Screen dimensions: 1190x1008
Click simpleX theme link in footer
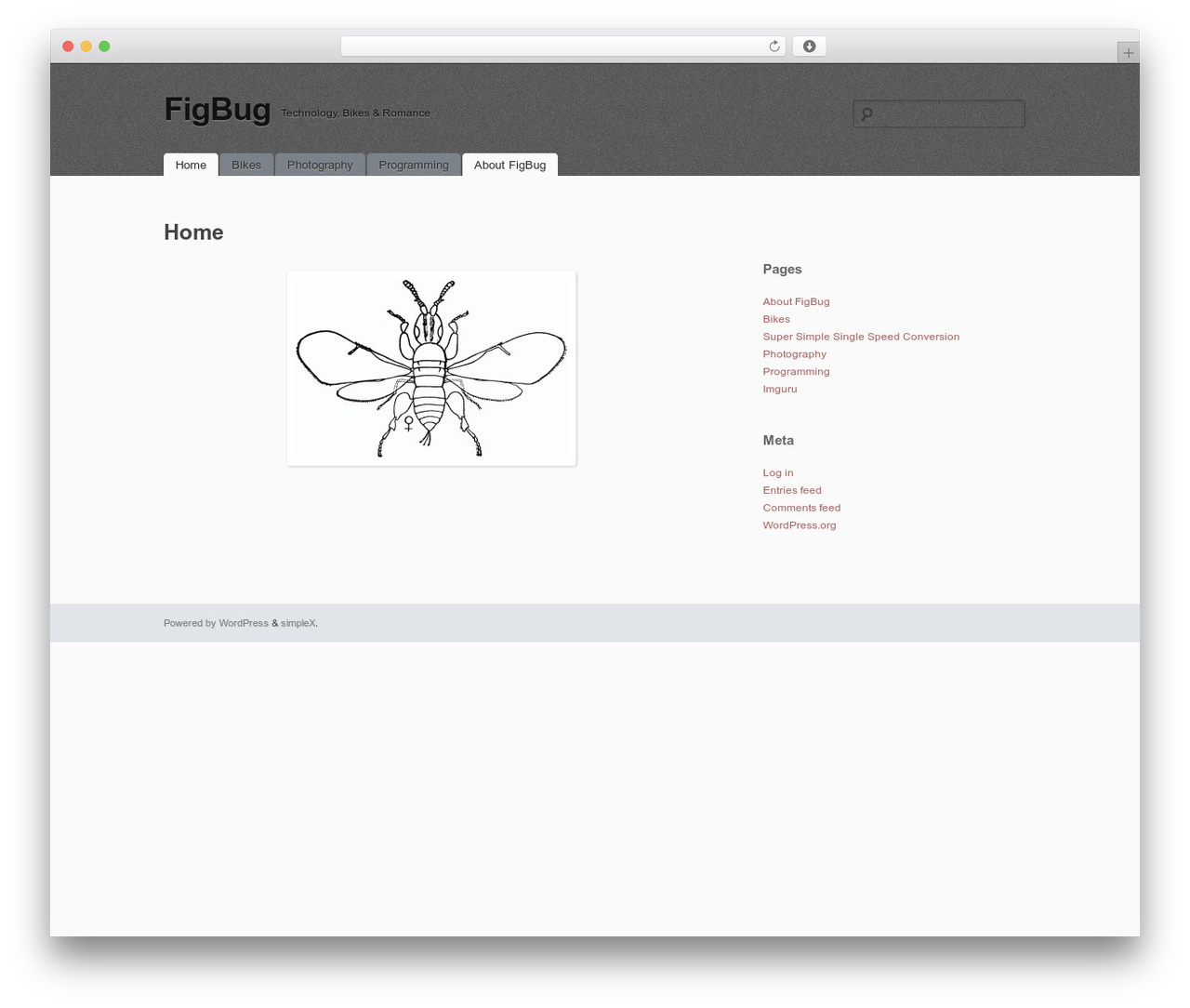[297, 623]
